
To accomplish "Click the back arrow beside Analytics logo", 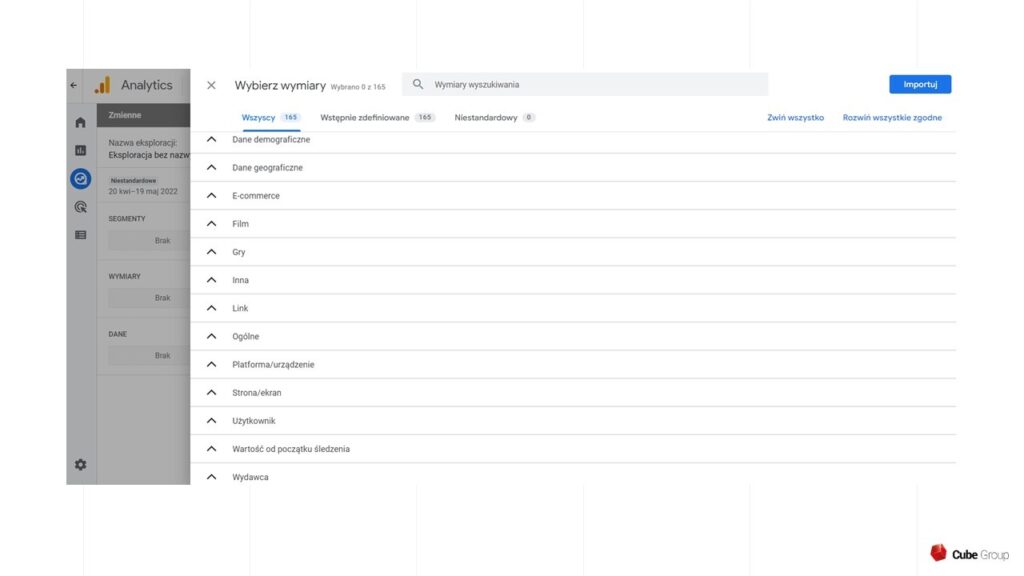I will (x=74, y=85).
